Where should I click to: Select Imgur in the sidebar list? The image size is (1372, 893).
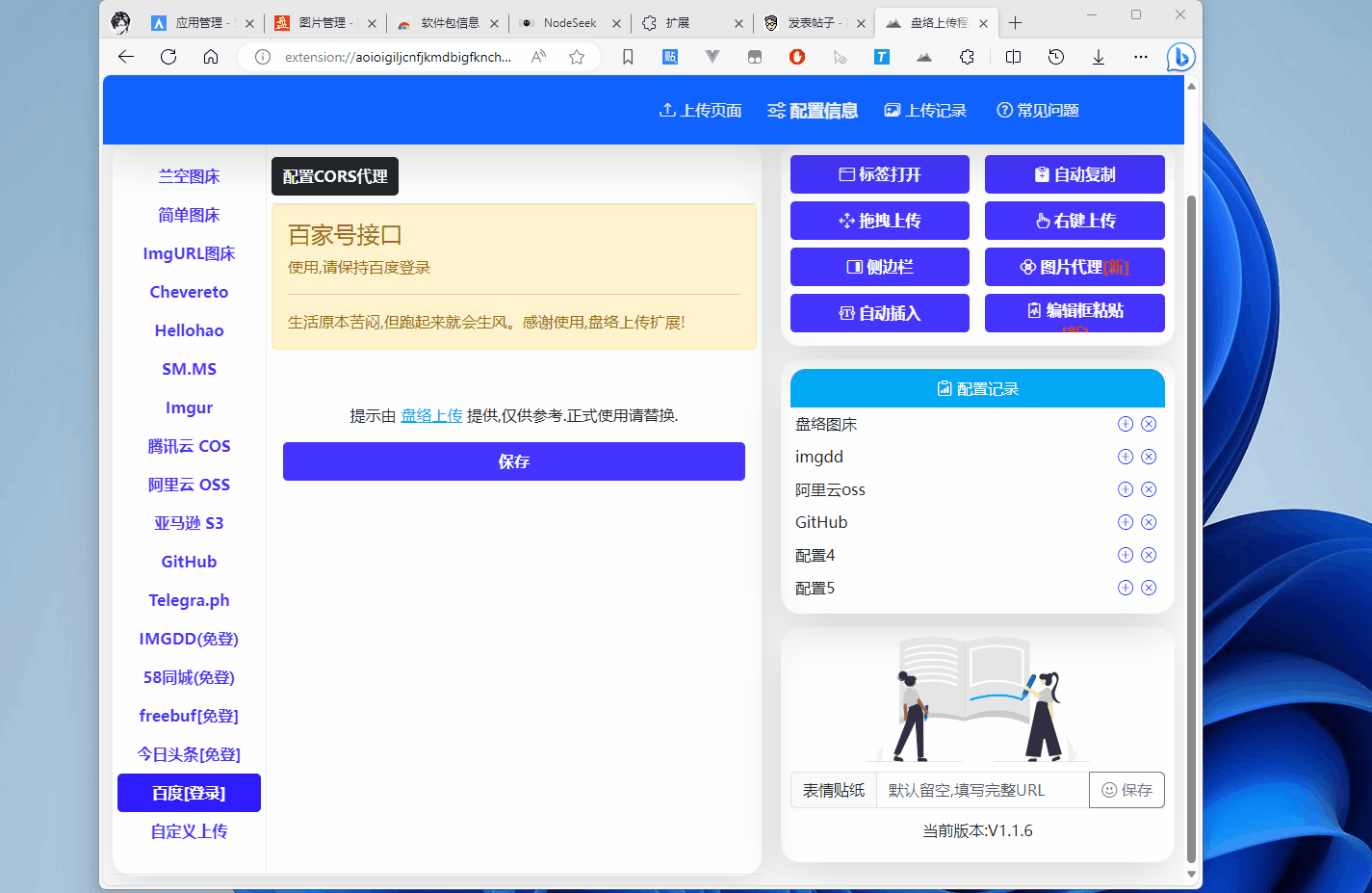click(x=189, y=407)
